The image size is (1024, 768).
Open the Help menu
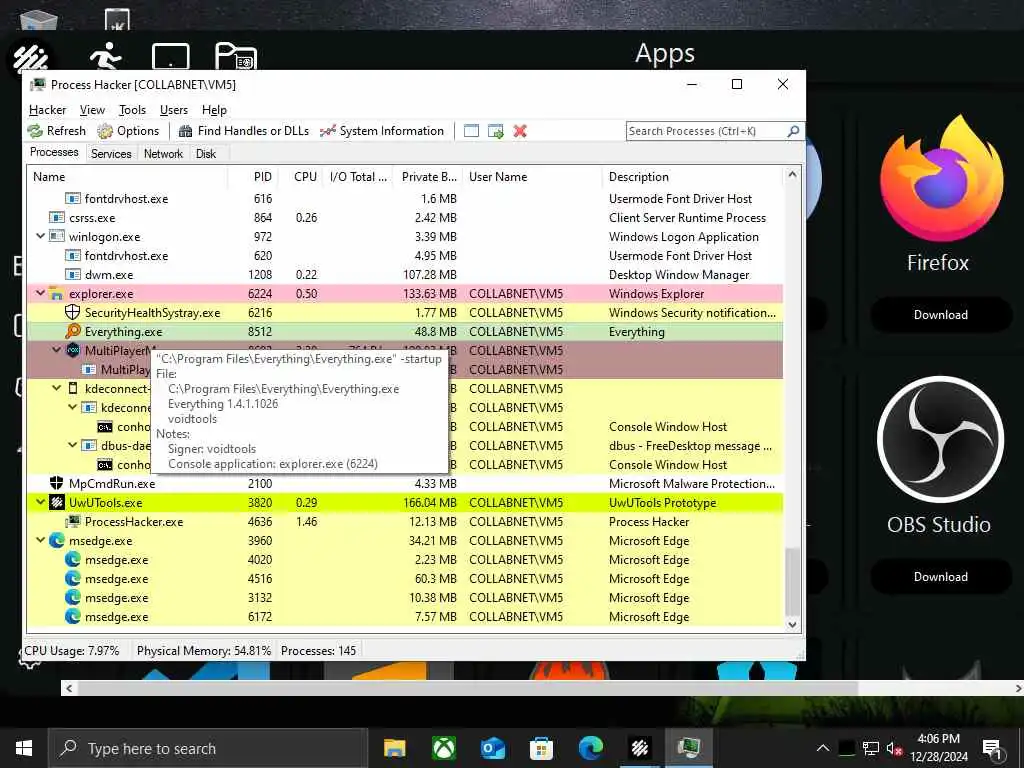pyautogui.click(x=214, y=110)
